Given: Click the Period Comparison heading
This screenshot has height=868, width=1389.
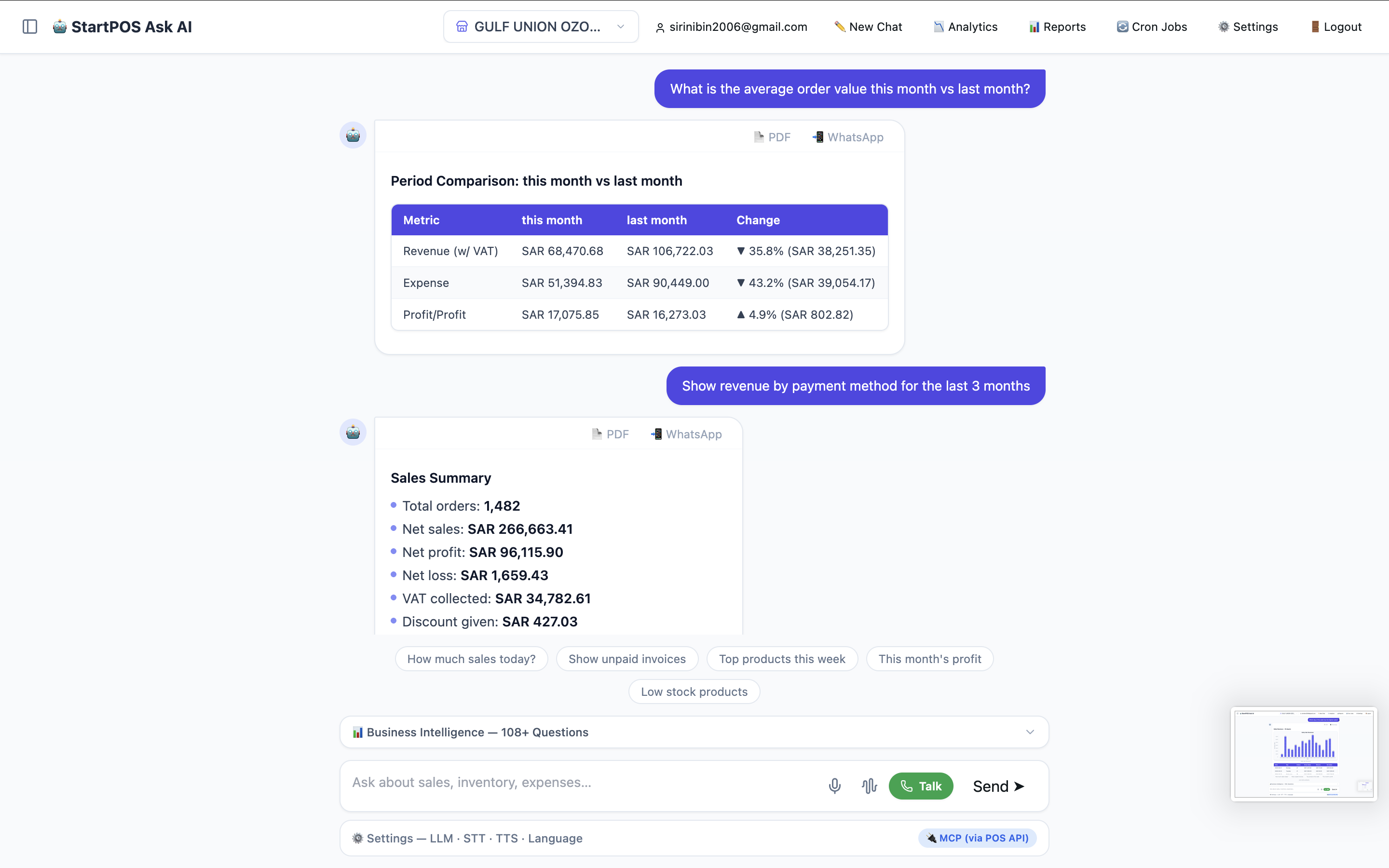Looking at the screenshot, I should (536, 181).
